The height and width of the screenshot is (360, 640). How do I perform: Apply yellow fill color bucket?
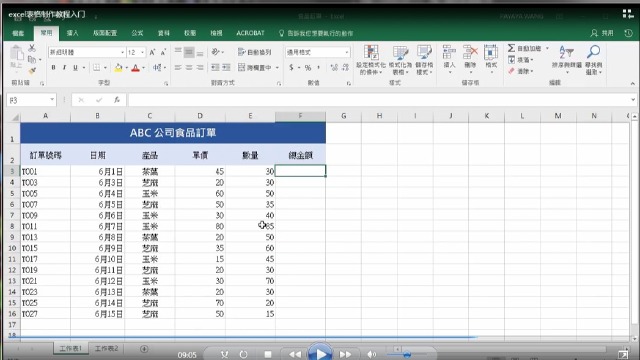pyautogui.click(x=118, y=68)
